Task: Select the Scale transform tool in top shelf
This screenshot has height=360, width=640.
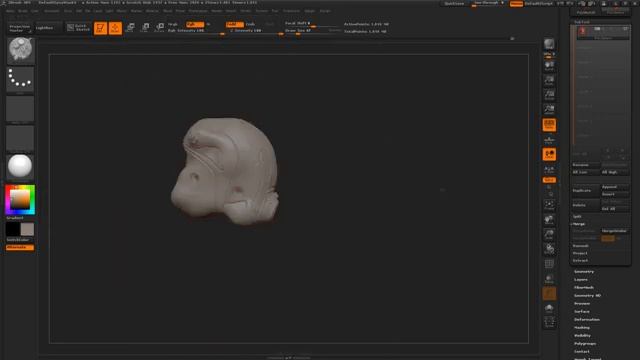Action: (145, 27)
